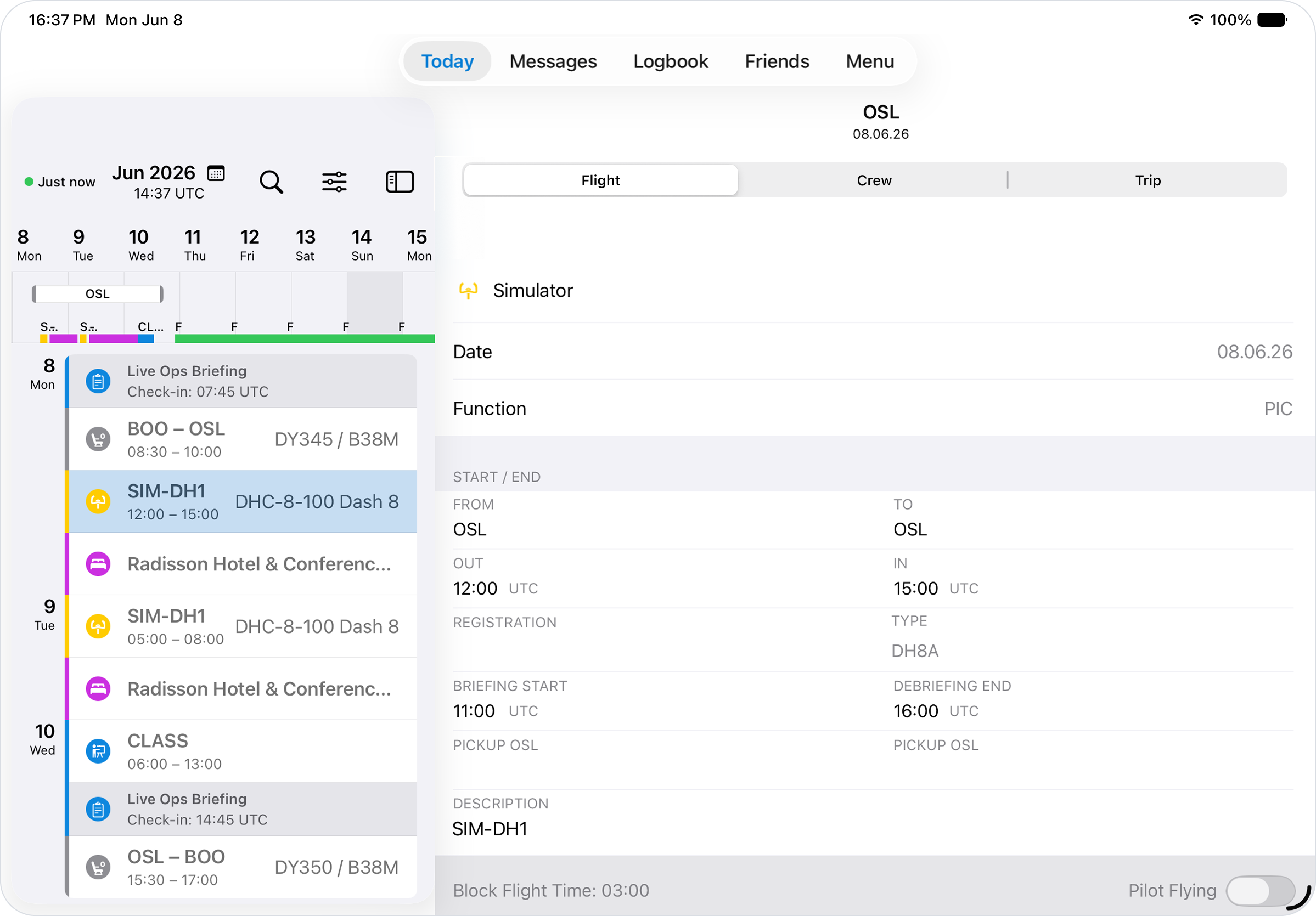Image resolution: width=1316 pixels, height=916 pixels.
Task: Click the OUT time 12:00 UTC
Action: point(495,589)
